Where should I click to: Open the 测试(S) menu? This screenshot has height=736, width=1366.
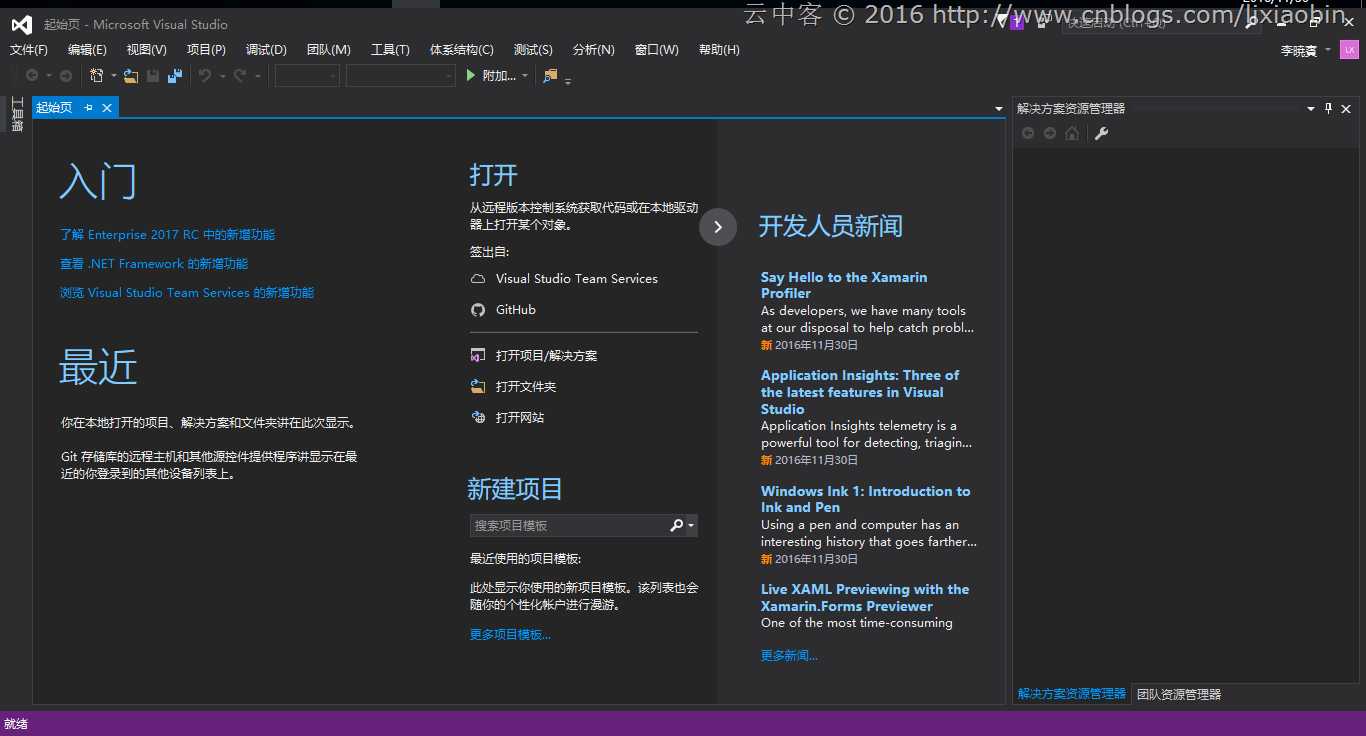pos(533,50)
